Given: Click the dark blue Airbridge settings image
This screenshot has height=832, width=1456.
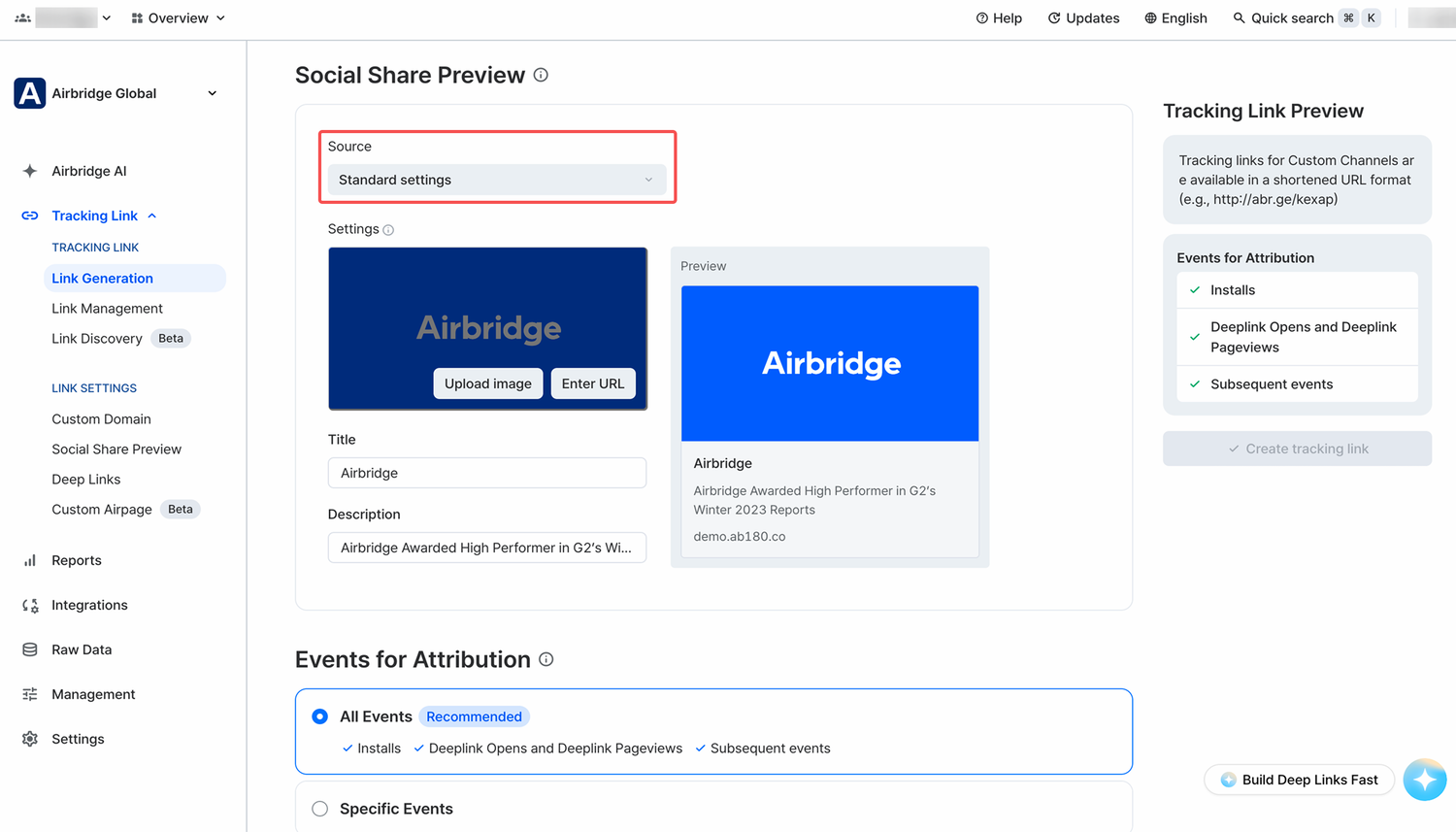Looking at the screenshot, I should click(x=488, y=328).
